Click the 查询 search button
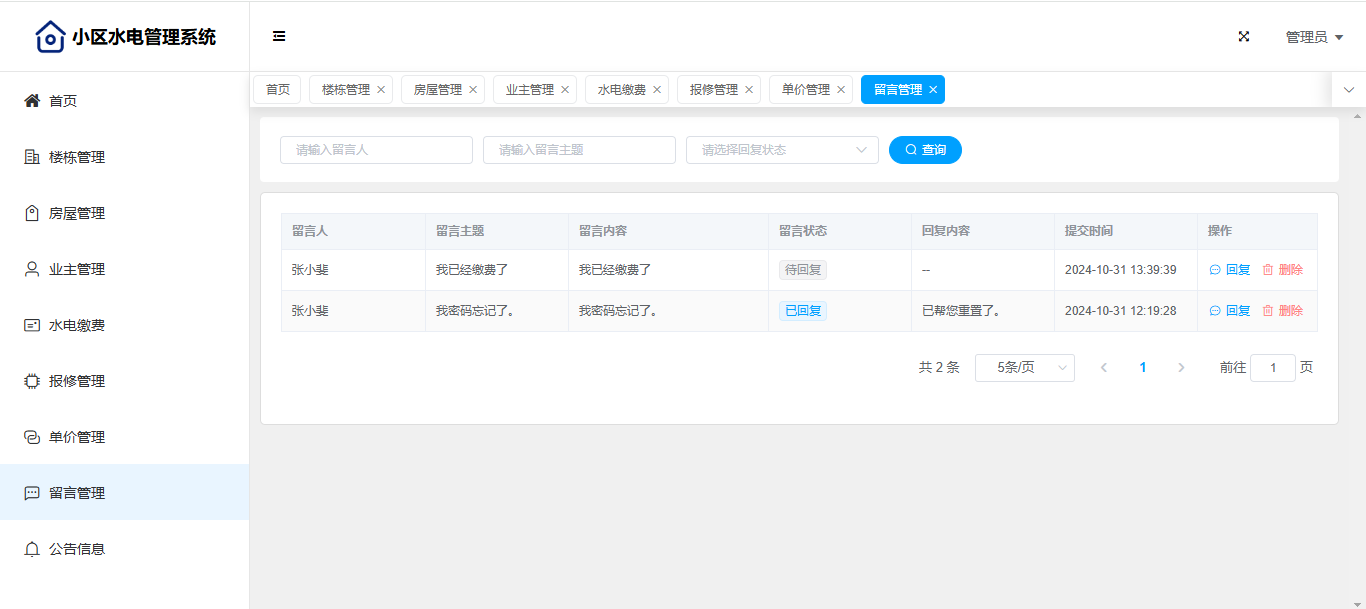Viewport: 1366px width, 609px height. (925, 150)
